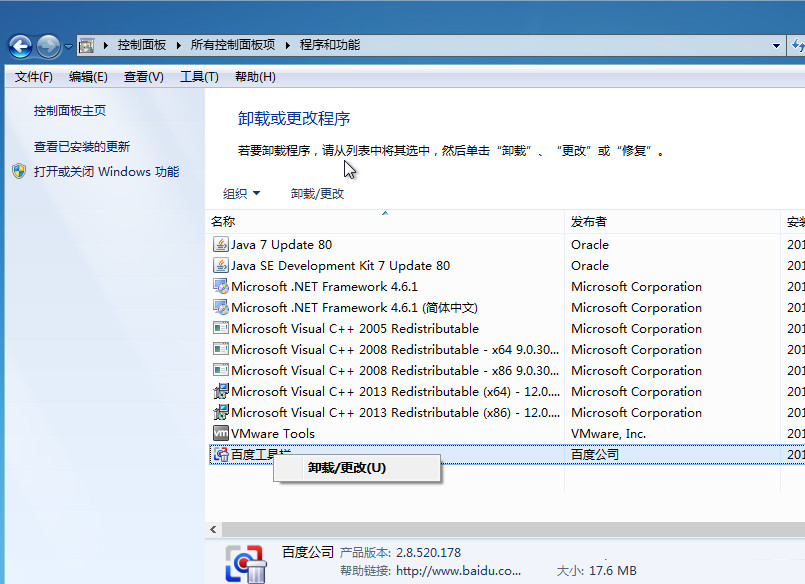This screenshot has width=805, height=584.
Task: Click the VMware Tools icon
Action: (221, 433)
